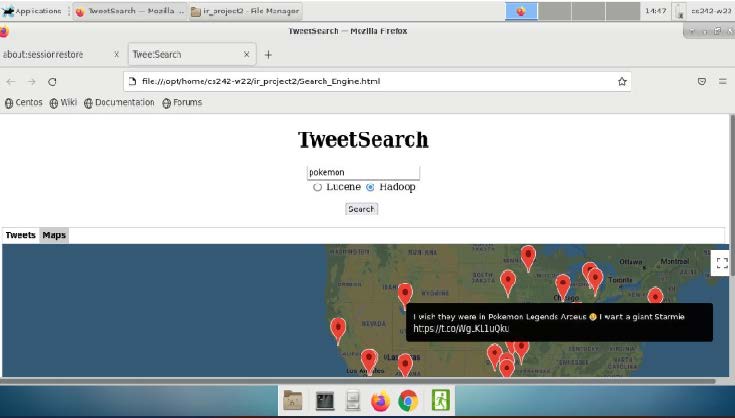Screen dimensions: 735x418
Task: Switch to the TweetSearch Mozilla taskbar window button
Action: [129, 11]
